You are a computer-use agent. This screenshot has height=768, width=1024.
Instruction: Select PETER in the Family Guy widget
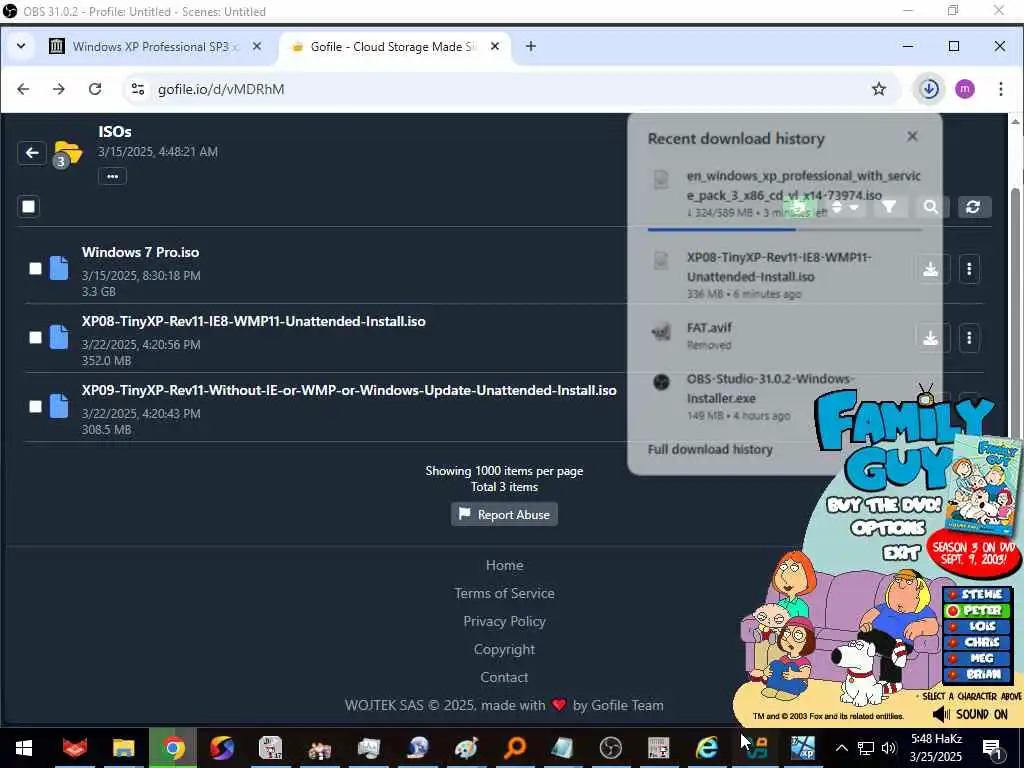click(x=977, y=611)
